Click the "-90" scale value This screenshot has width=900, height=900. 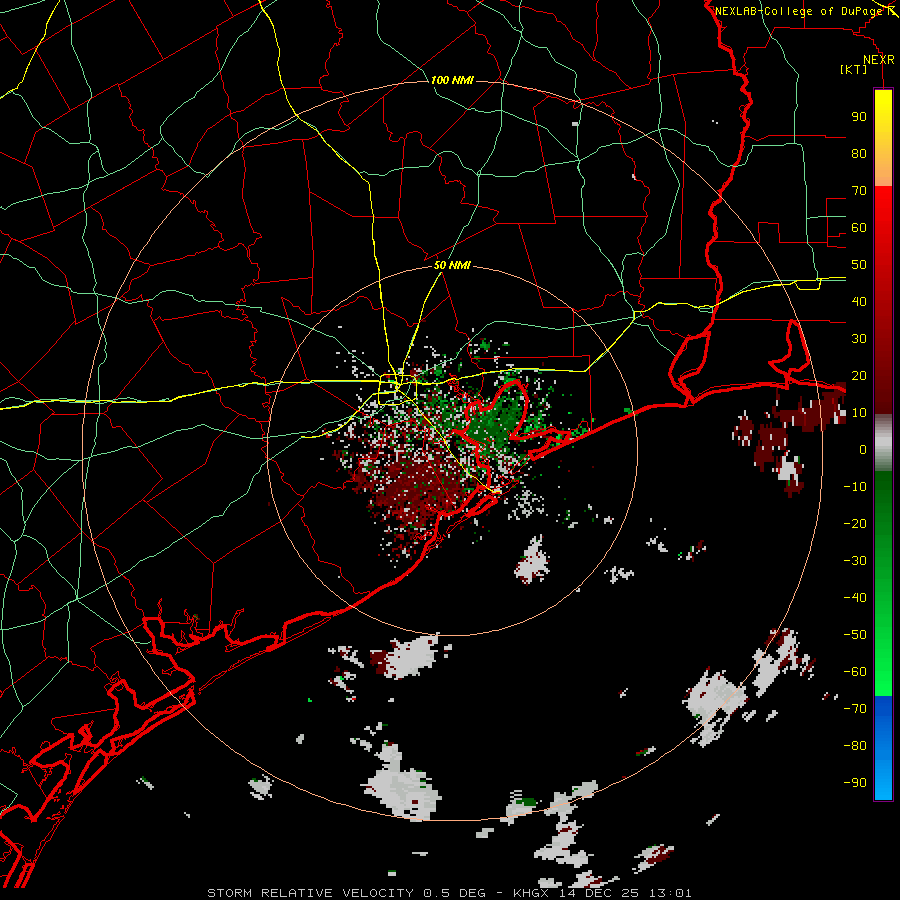855,783
